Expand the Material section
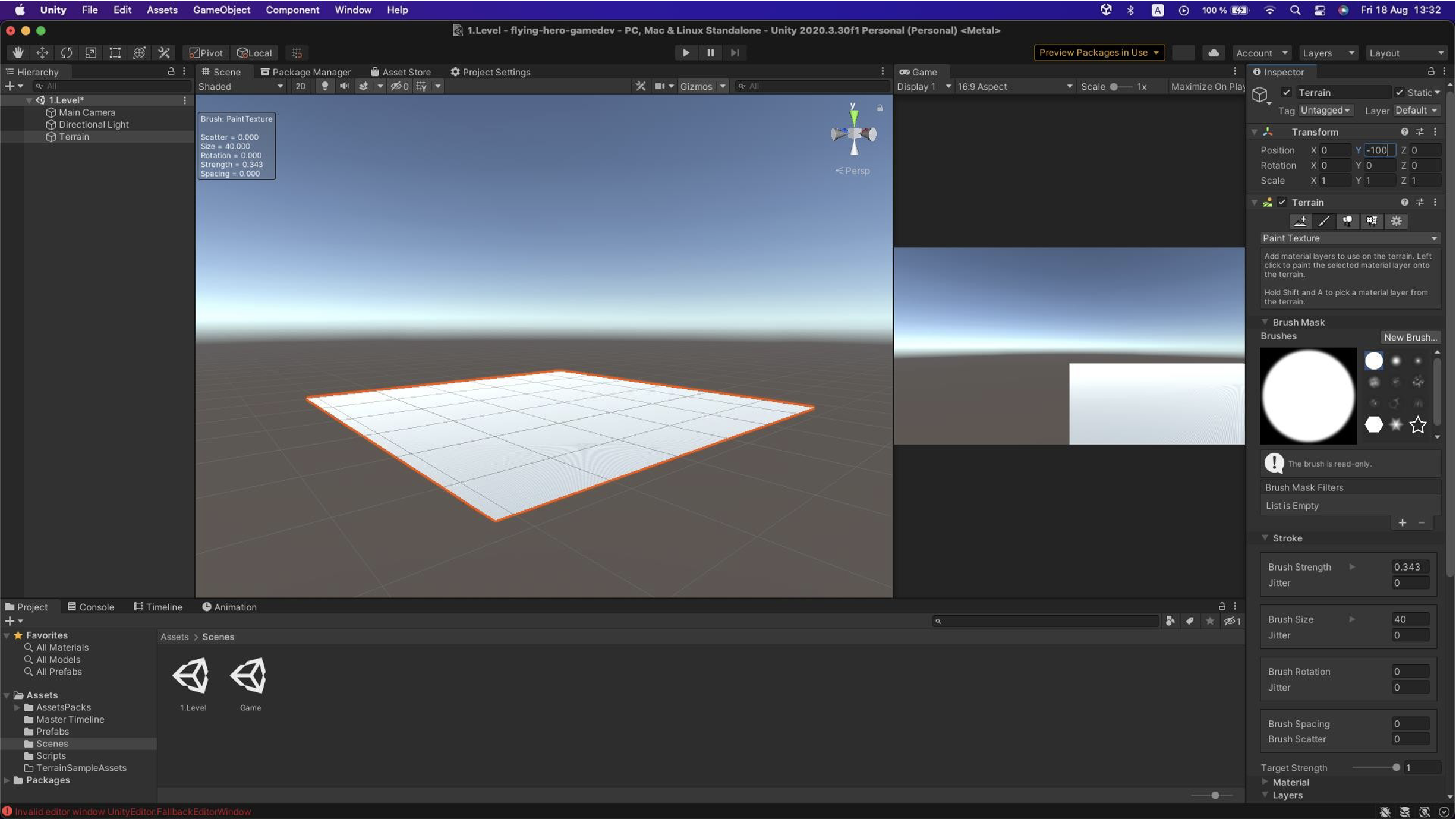This screenshot has height=819, width=1456. 1265,782
